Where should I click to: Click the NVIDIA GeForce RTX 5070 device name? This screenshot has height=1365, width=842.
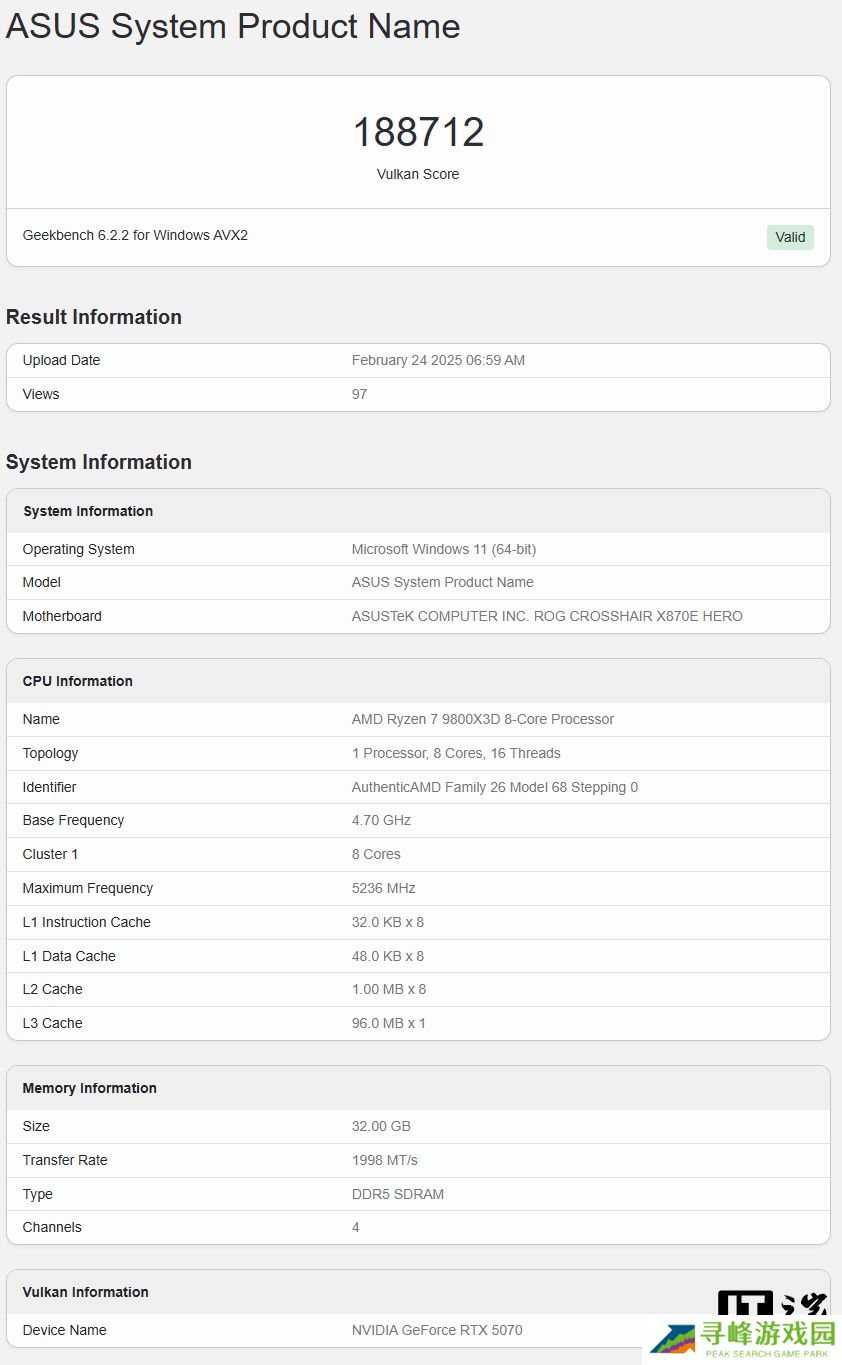437,1330
